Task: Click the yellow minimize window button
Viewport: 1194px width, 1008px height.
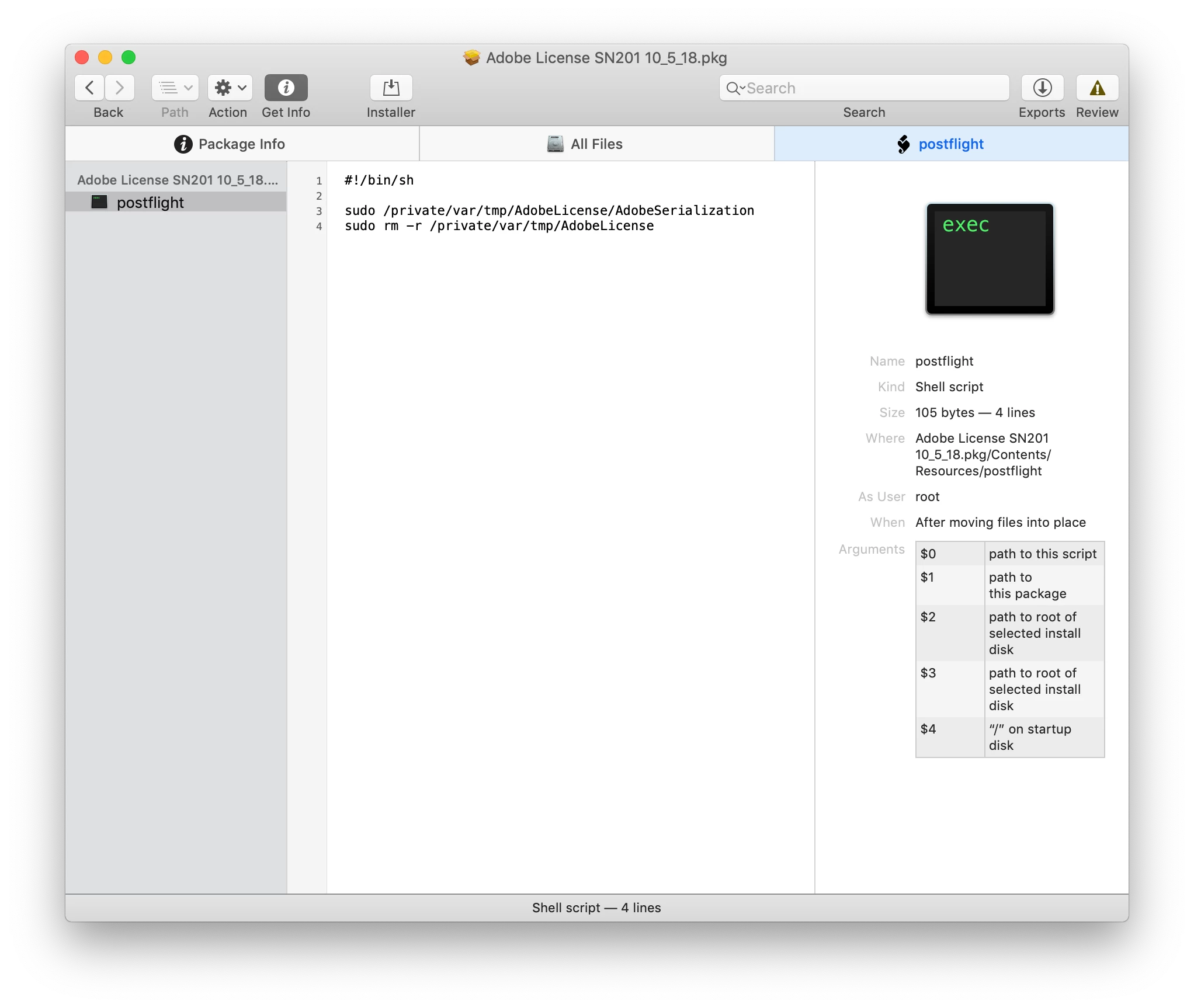Action: [x=105, y=57]
